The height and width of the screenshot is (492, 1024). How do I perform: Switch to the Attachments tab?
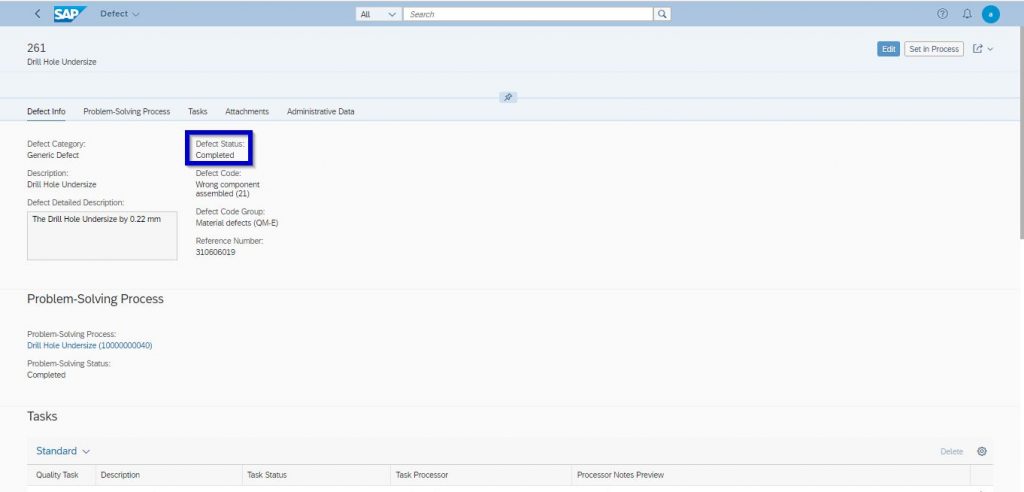click(x=247, y=112)
